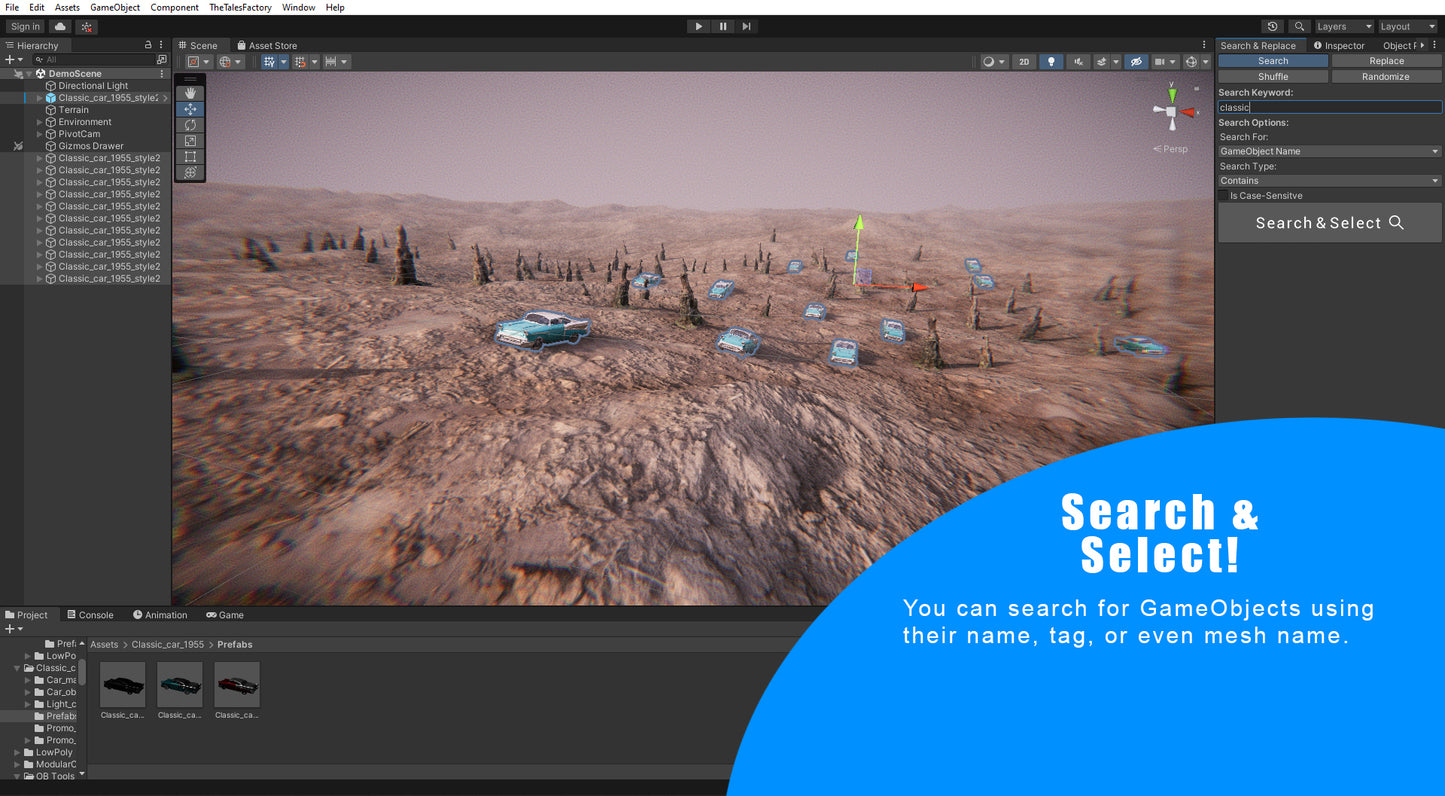Click the Step frame button
1445x796 pixels.
pos(746,27)
